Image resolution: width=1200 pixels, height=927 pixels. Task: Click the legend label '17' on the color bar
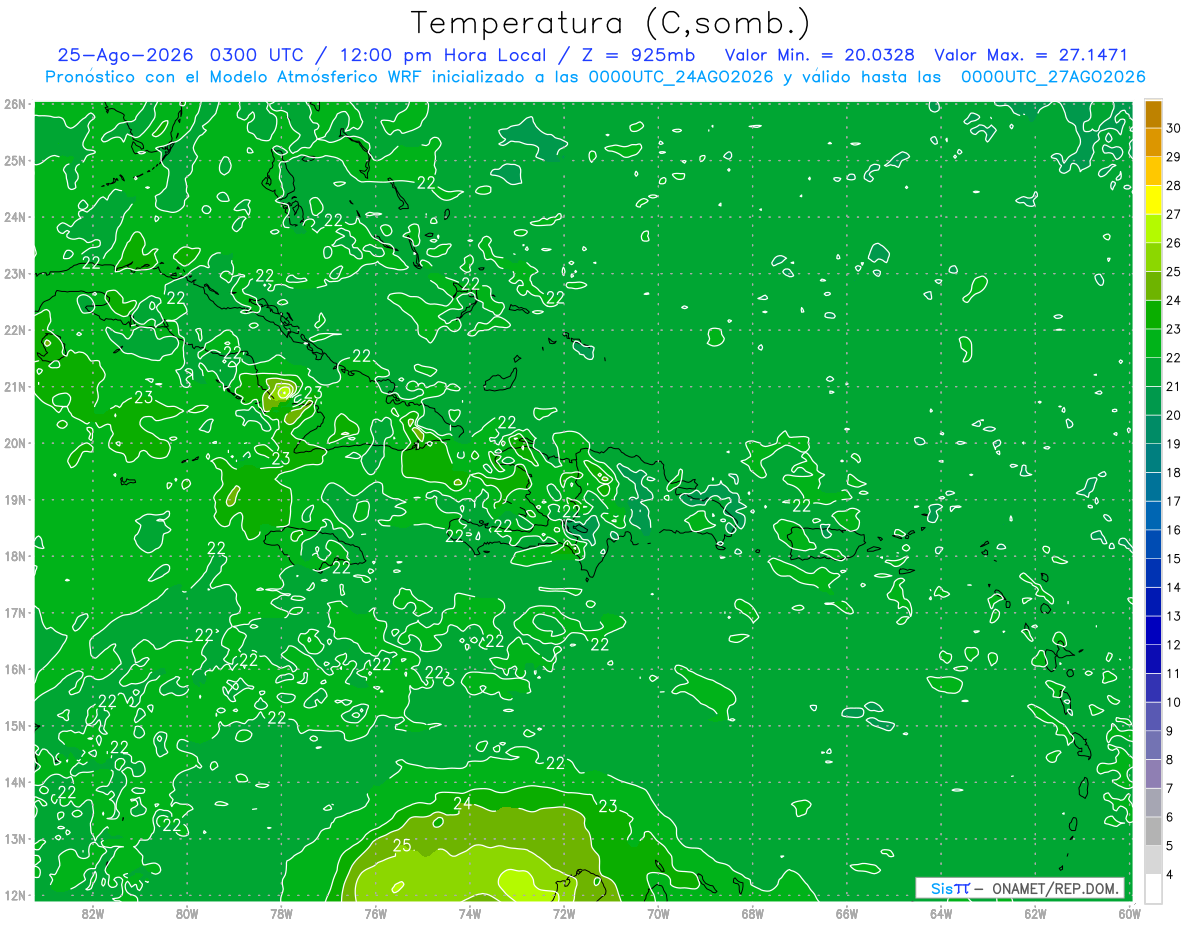click(1174, 501)
